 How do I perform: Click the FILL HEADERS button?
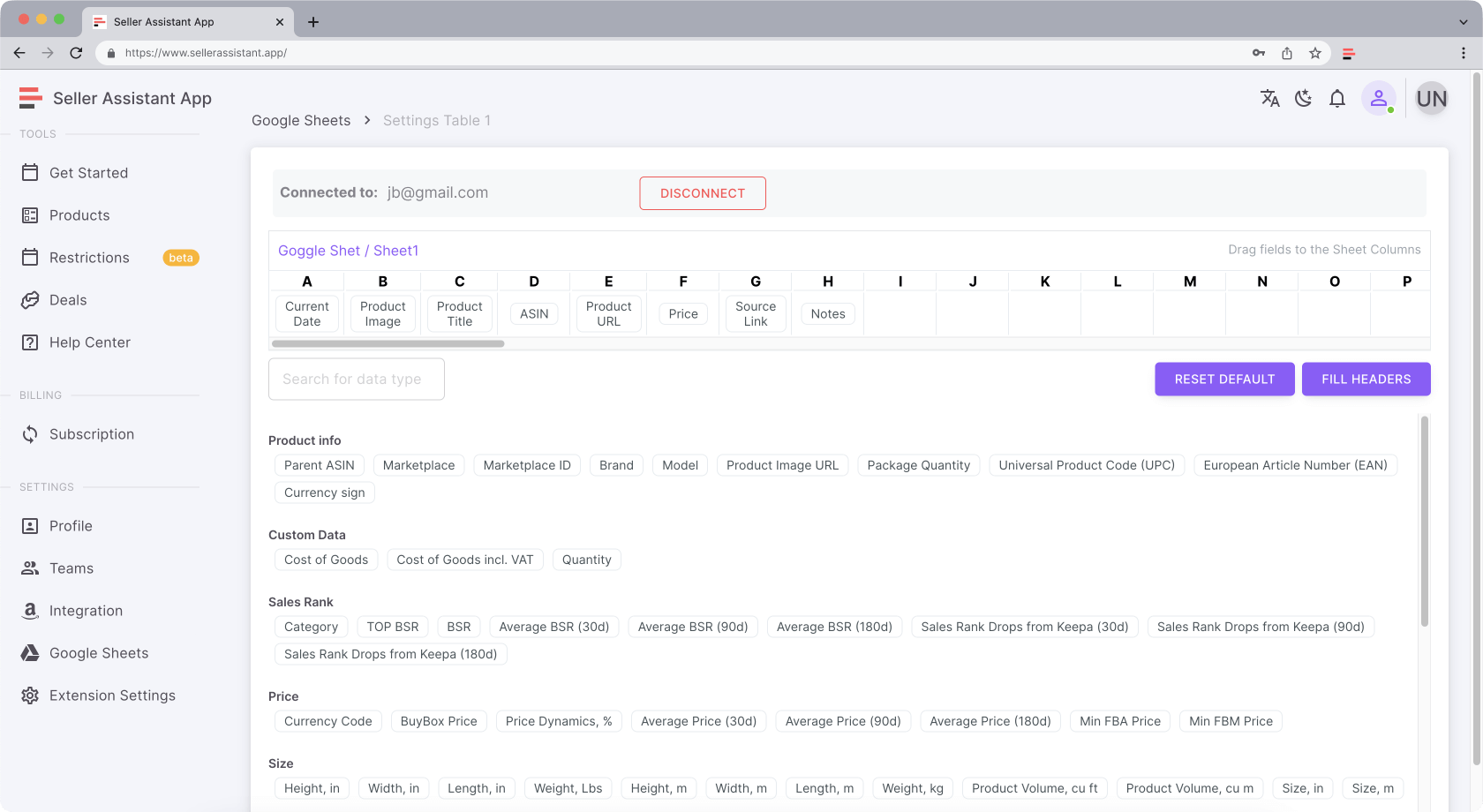1366,380
